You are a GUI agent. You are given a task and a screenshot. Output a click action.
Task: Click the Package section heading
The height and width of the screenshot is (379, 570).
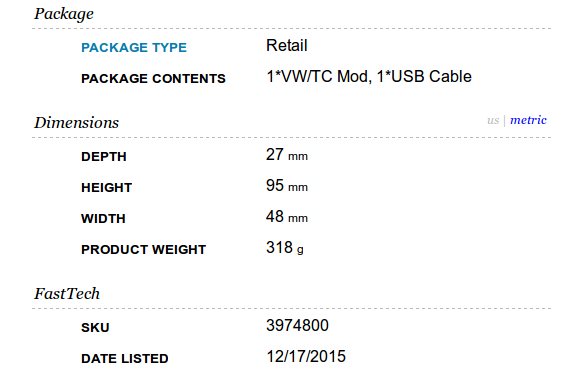coord(64,15)
